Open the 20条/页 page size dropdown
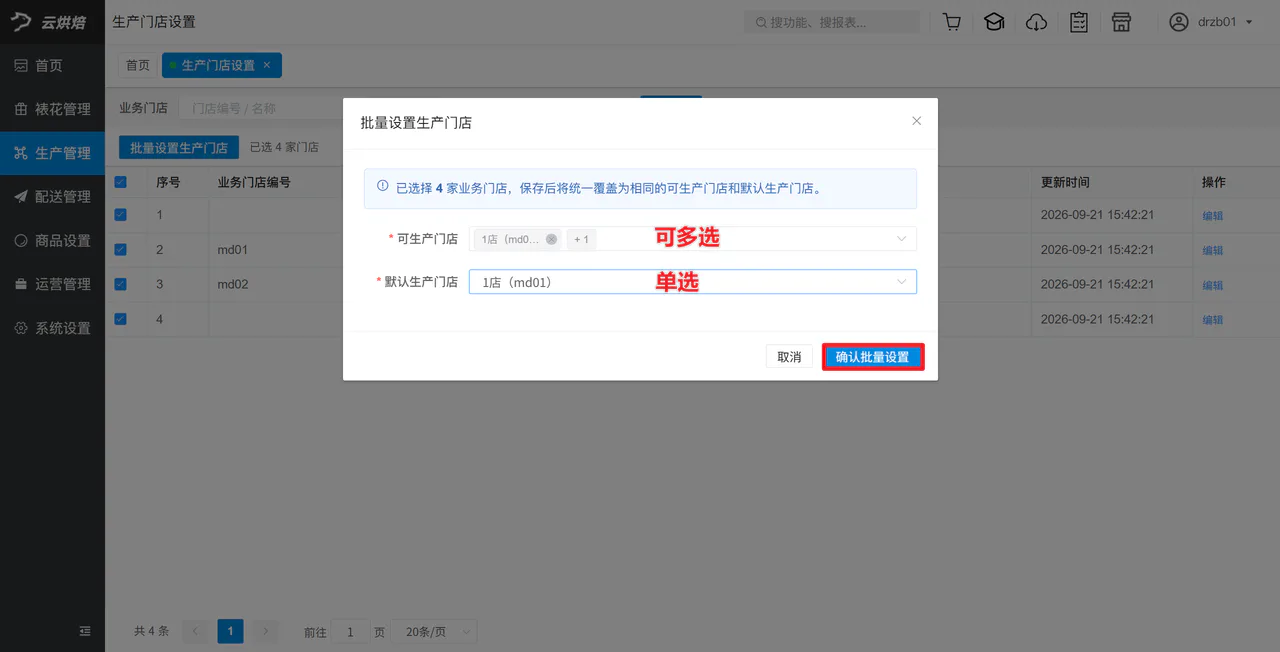1280x652 pixels. point(435,631)
